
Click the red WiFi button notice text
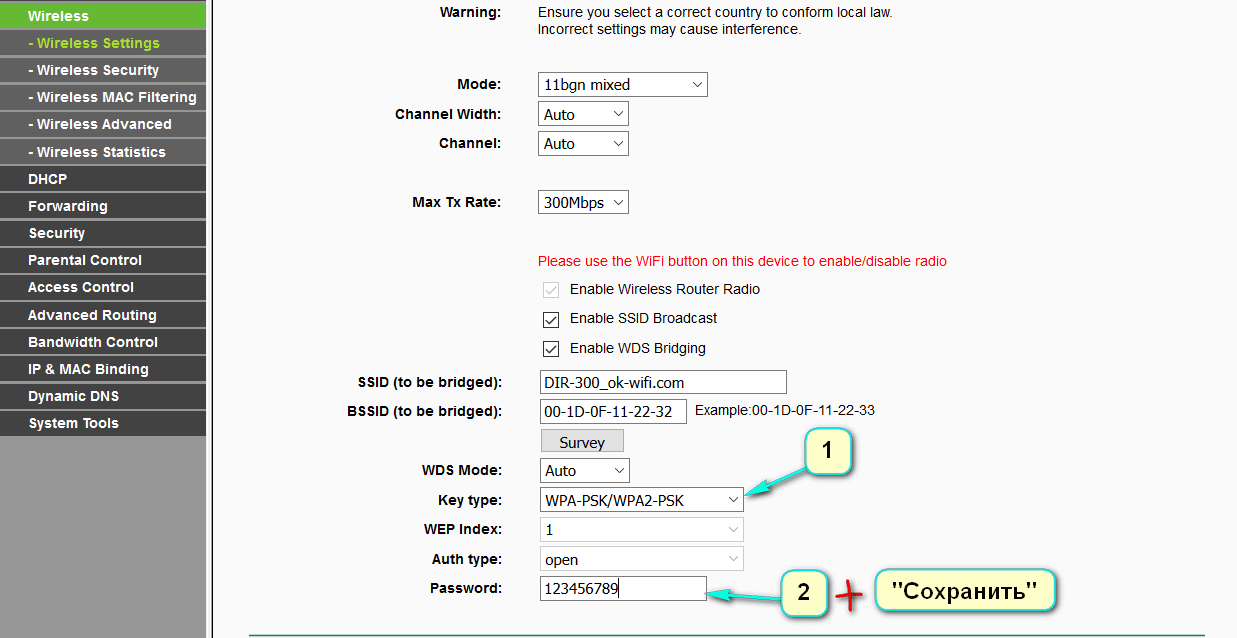pyautogui.click(x=742, y=261)
